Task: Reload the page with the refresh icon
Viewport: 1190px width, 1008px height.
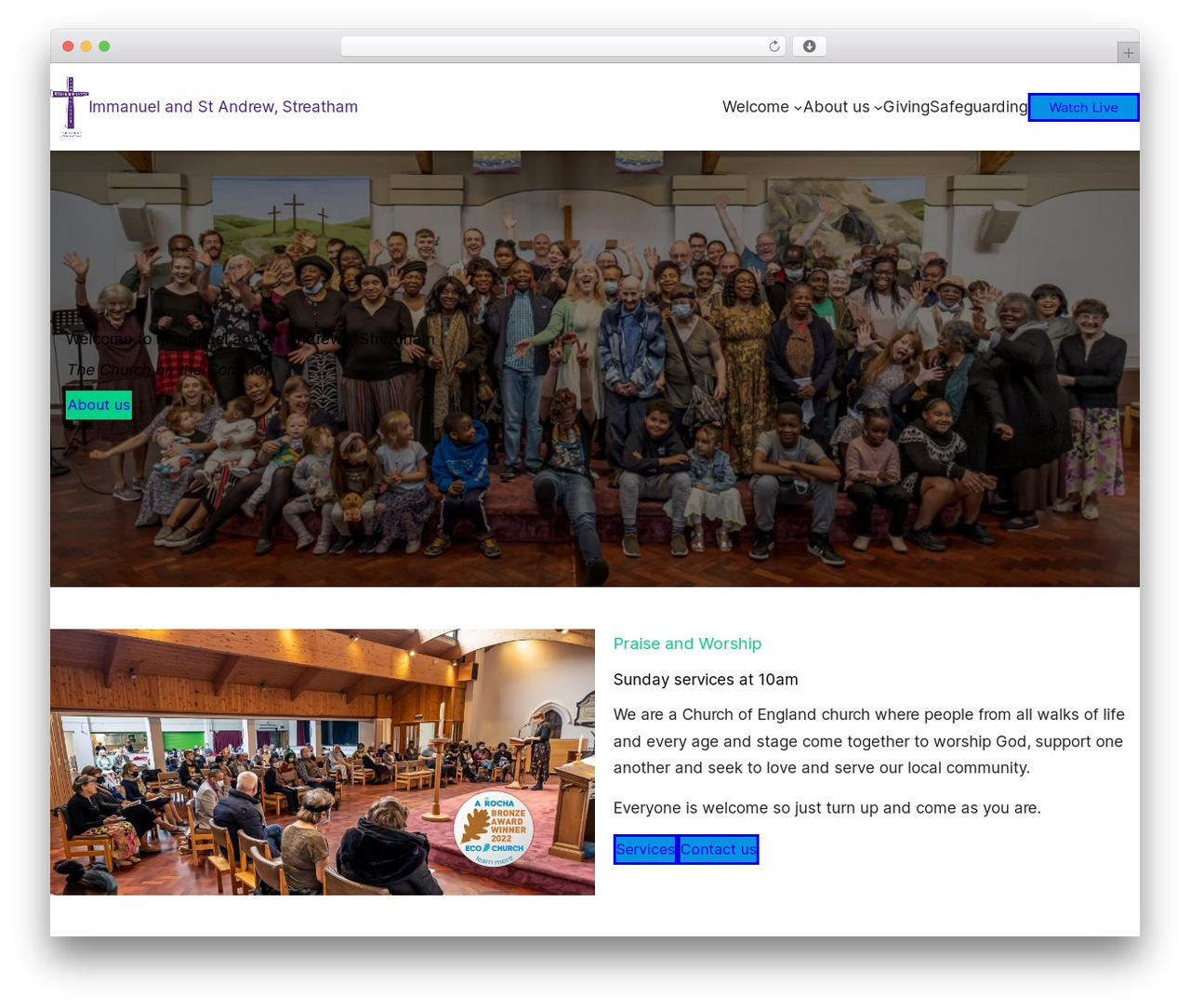Action: click(x=774, y=46)
